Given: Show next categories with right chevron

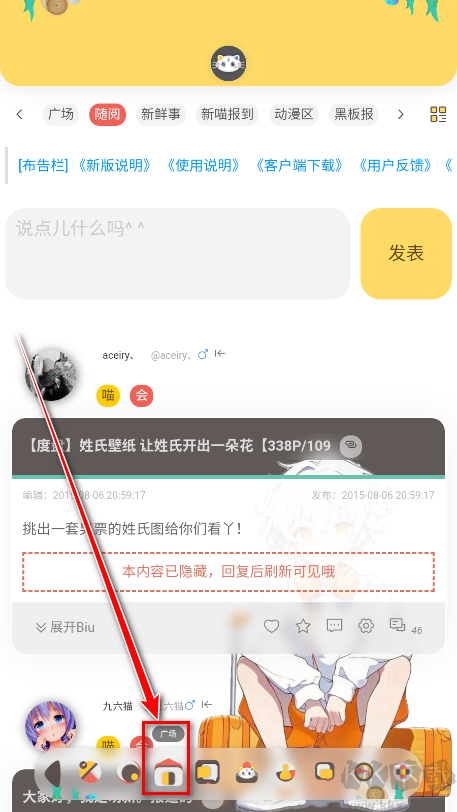Looking at the screenshot, I should pyautogui.click(x=401, y=114).
